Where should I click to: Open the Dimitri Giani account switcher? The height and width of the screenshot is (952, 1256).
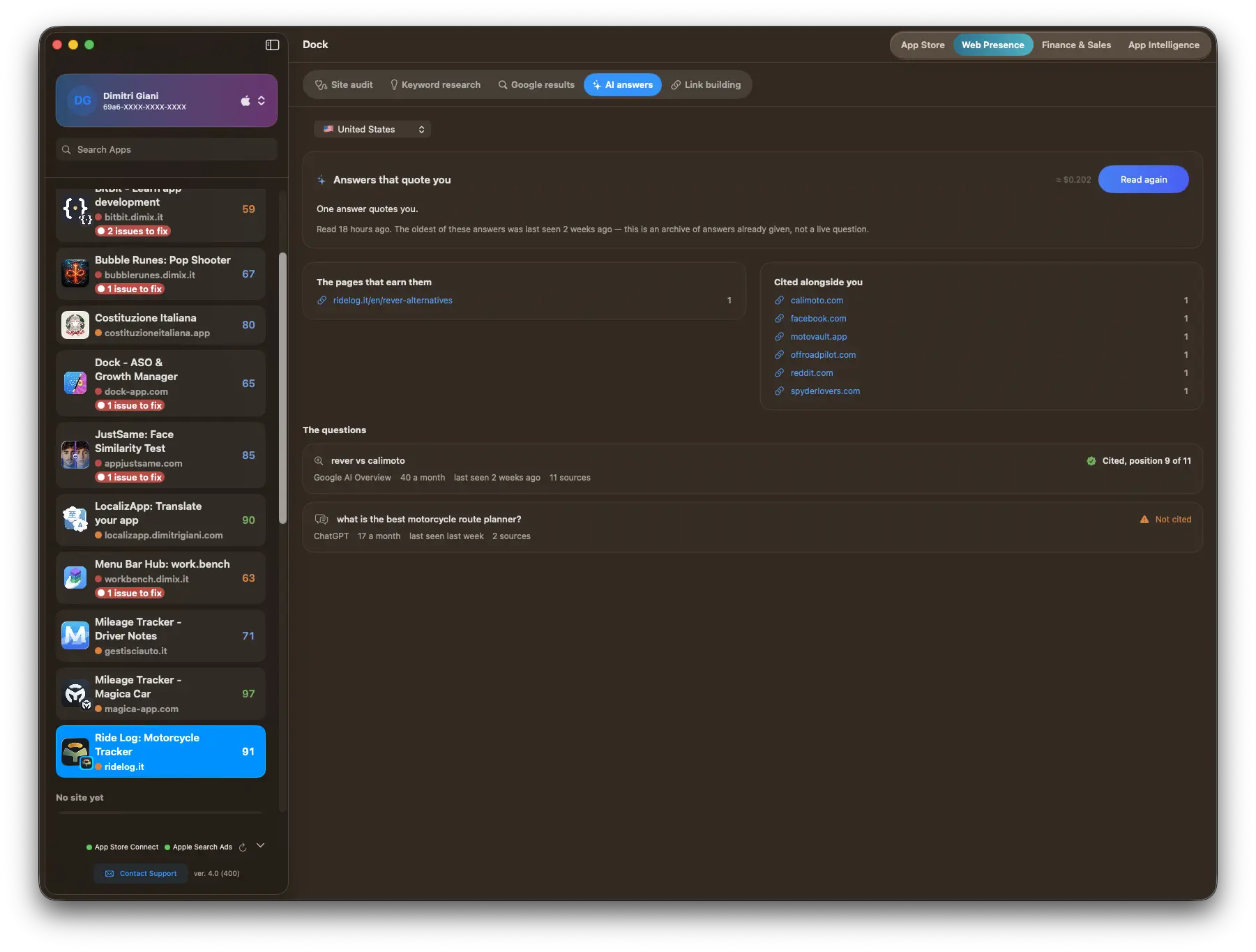(x=167, y=100)
